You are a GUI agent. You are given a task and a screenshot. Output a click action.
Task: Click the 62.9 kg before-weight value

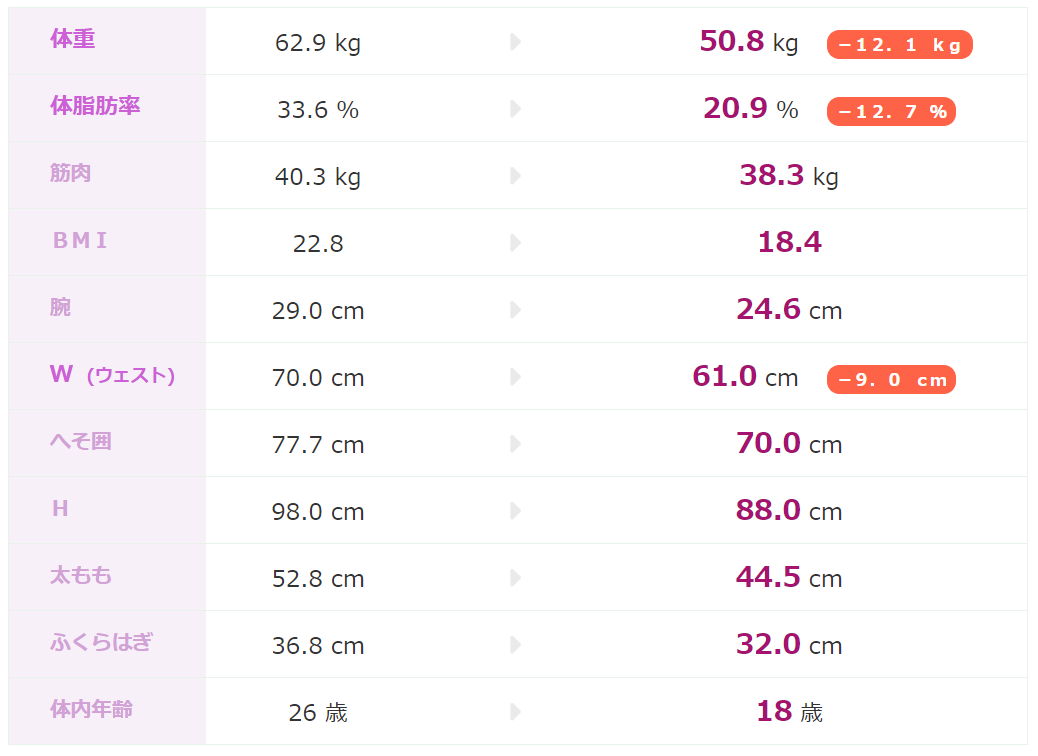tap(318, 43)
